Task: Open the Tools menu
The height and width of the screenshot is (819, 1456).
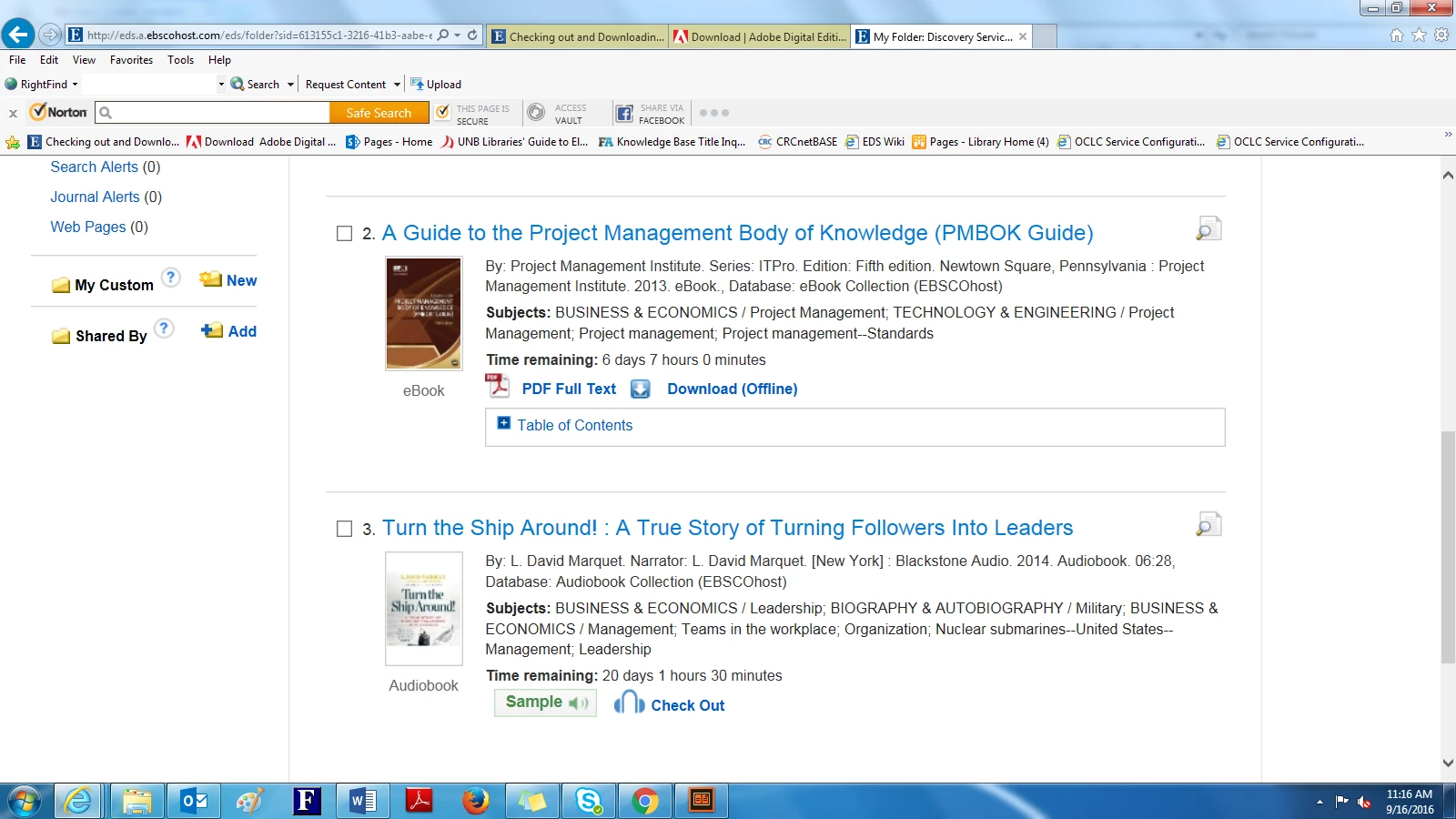Action: (180, 60)
